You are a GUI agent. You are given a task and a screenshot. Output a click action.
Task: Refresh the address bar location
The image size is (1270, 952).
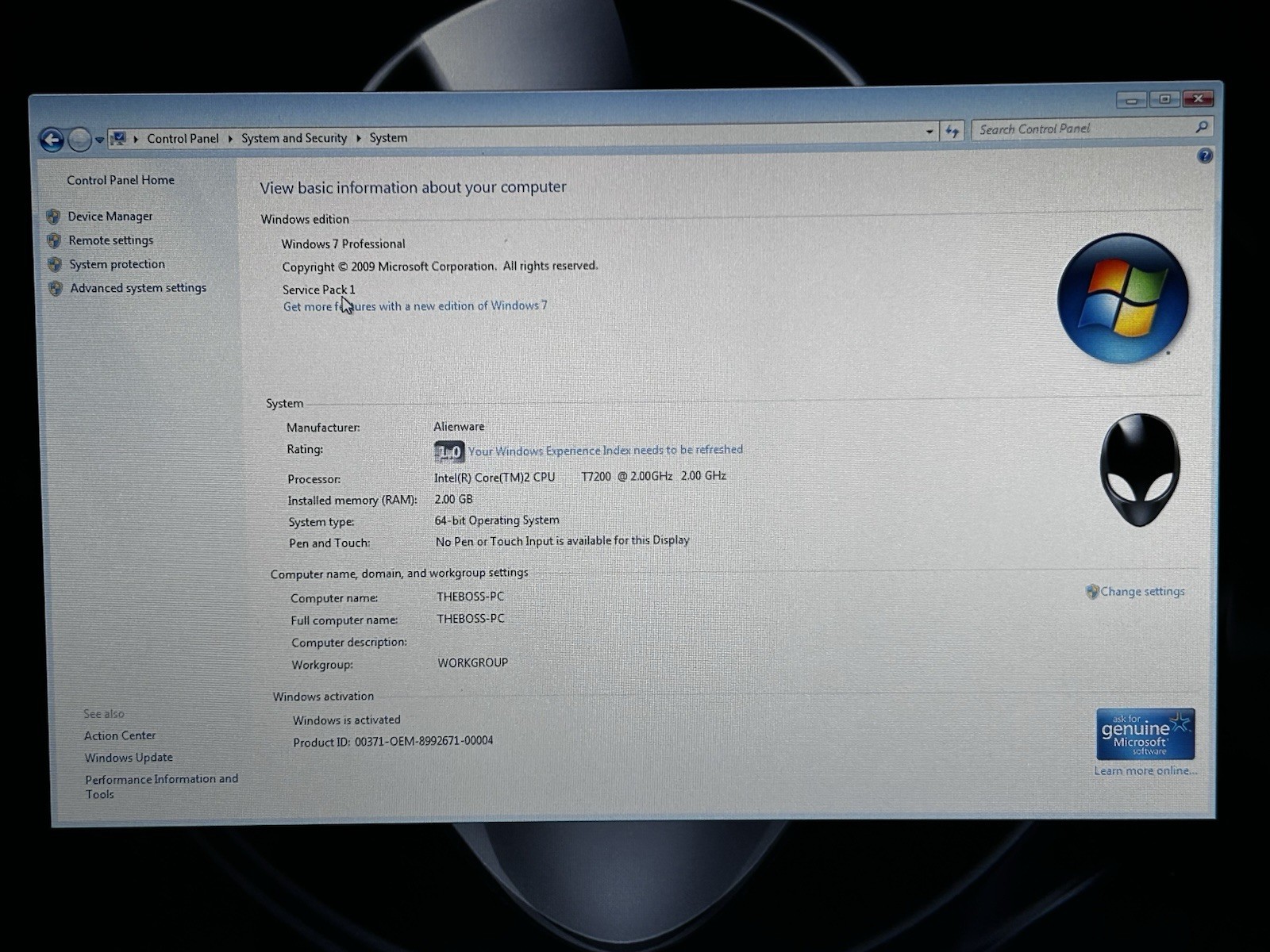[x=952, y=131]
